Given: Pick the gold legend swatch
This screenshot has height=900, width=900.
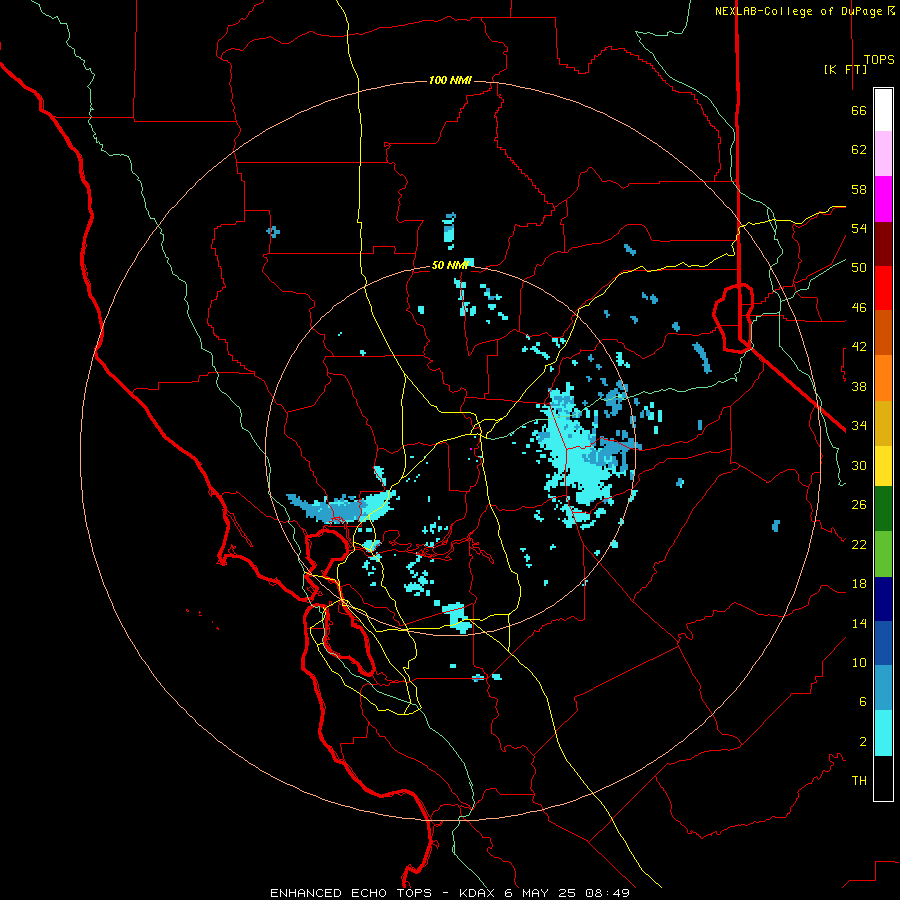Looking at the screenshot, I should coord(883,424).
